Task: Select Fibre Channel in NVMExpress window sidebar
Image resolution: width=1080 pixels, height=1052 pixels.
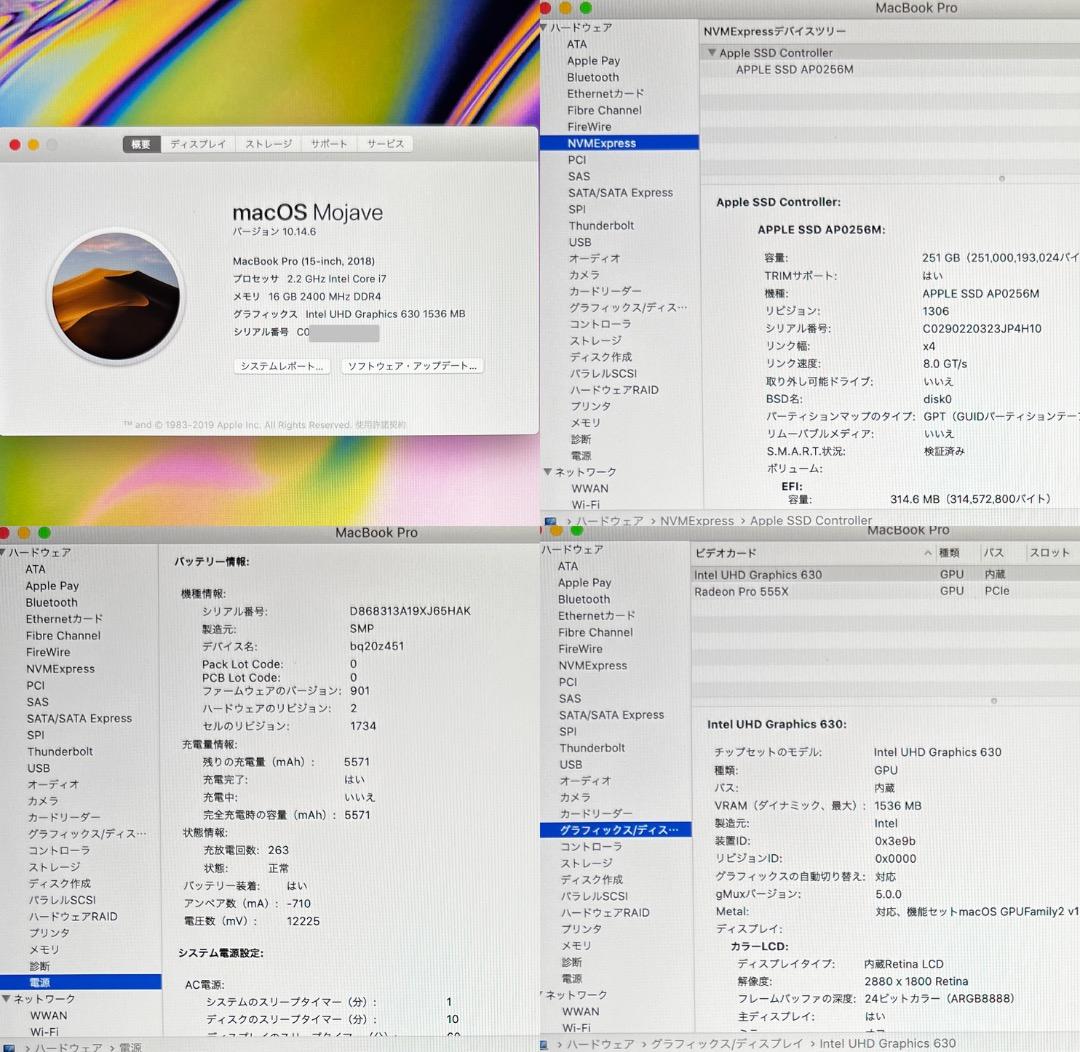Action: (x=604, y=110)
